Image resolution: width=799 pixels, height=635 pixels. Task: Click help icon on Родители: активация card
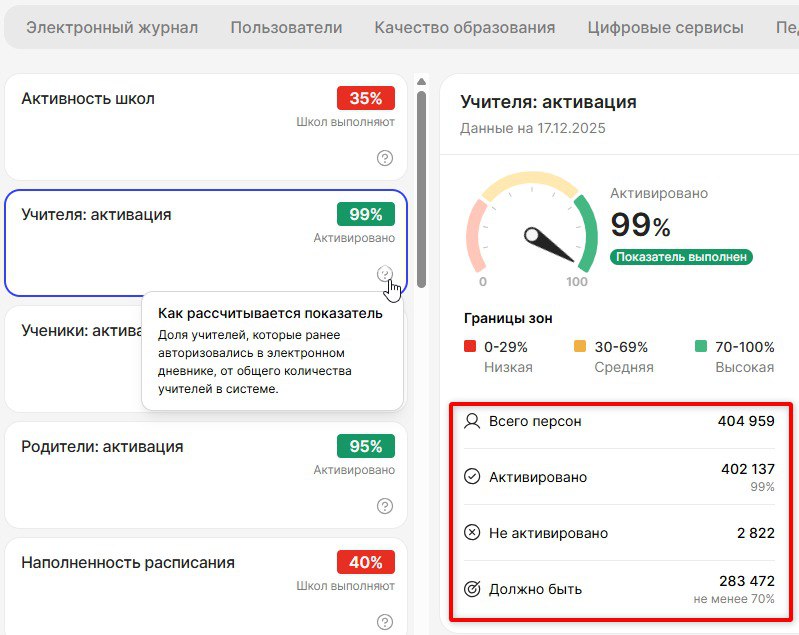(385, 506)
